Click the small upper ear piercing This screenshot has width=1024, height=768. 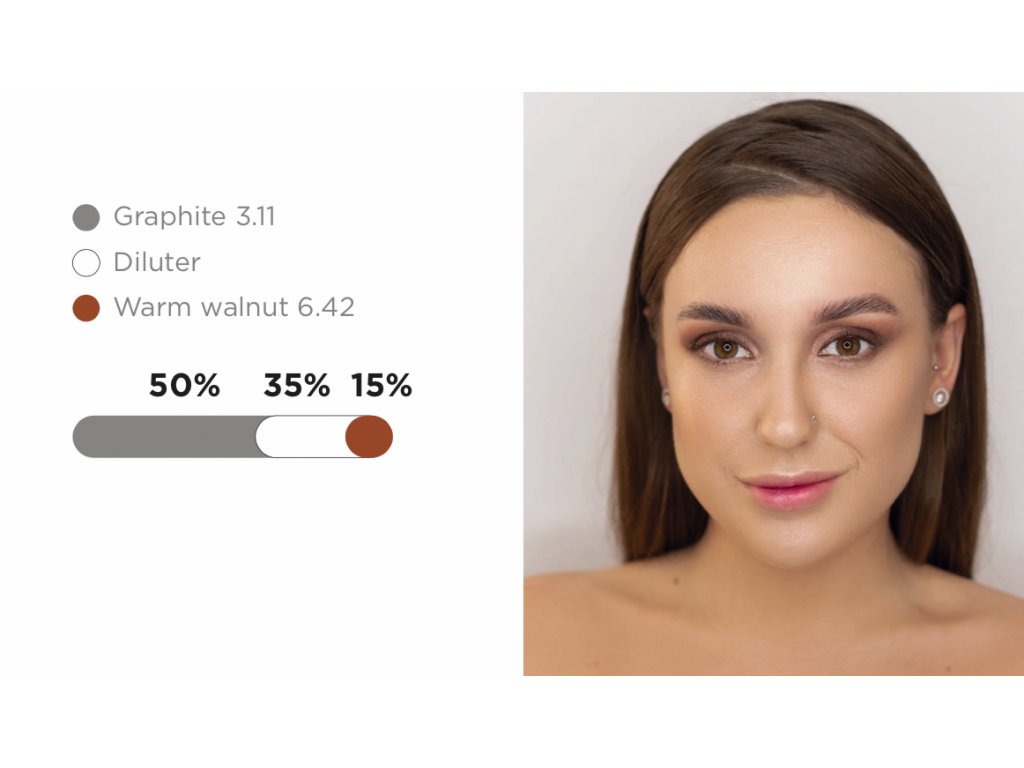click(x=935, y=368)
